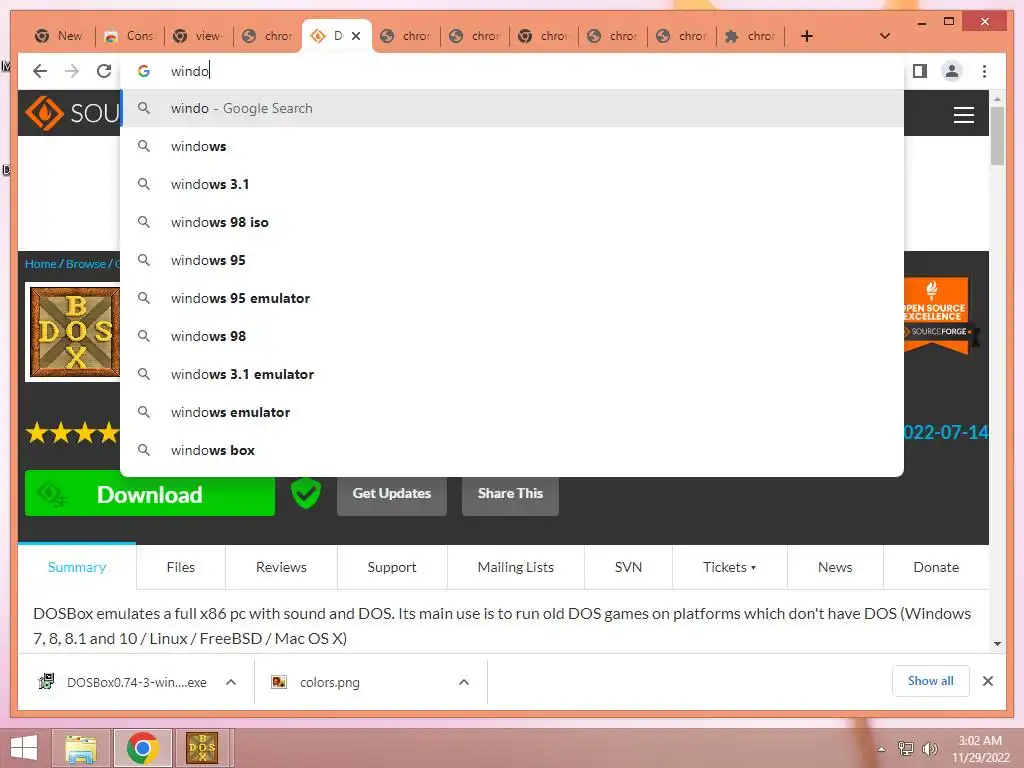The width and height of the screenshot is (1024, 768).
Task: Click the star rating
Action: click(x=72, y=432)
